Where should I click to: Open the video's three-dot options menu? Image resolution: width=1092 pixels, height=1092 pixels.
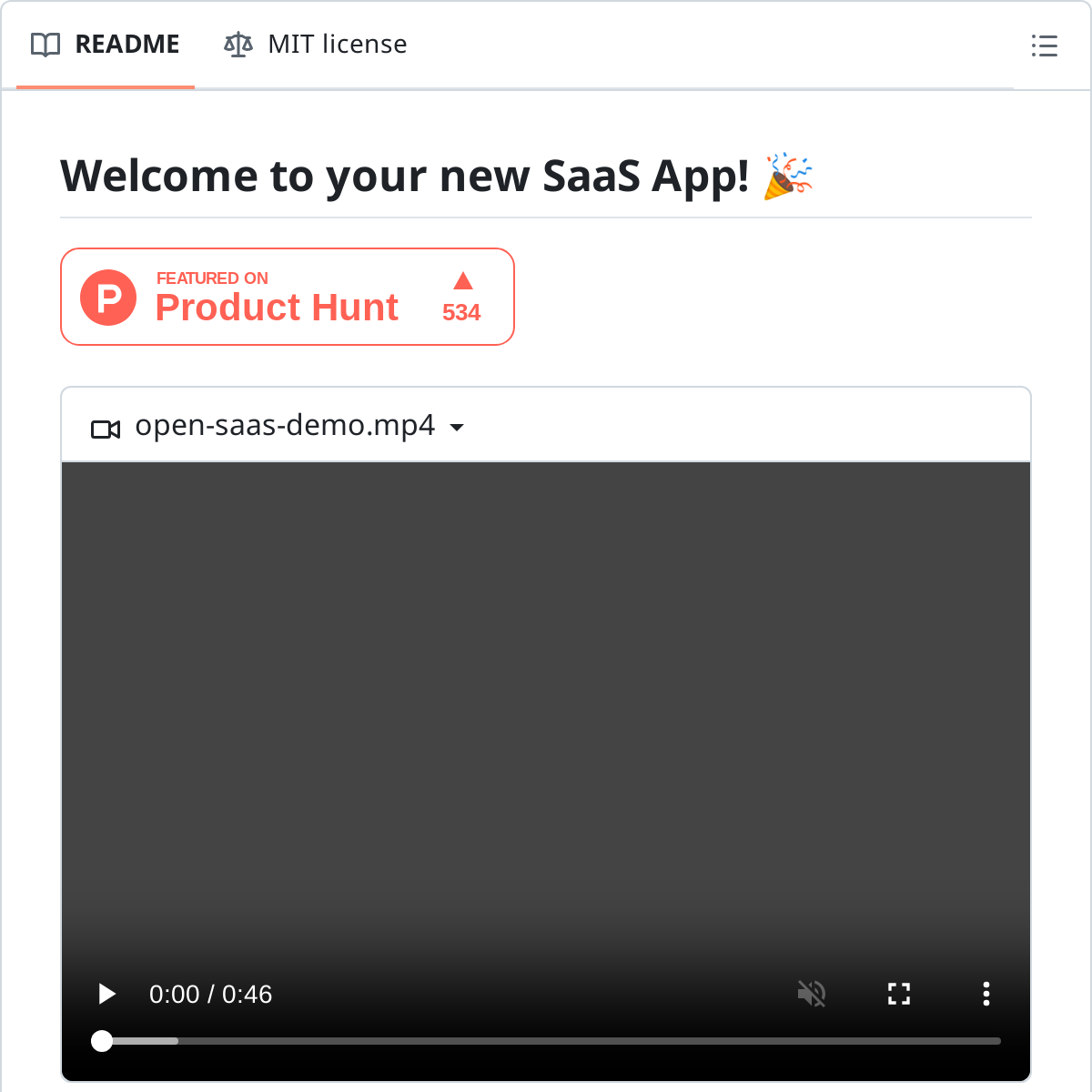(x=986, y=994)
